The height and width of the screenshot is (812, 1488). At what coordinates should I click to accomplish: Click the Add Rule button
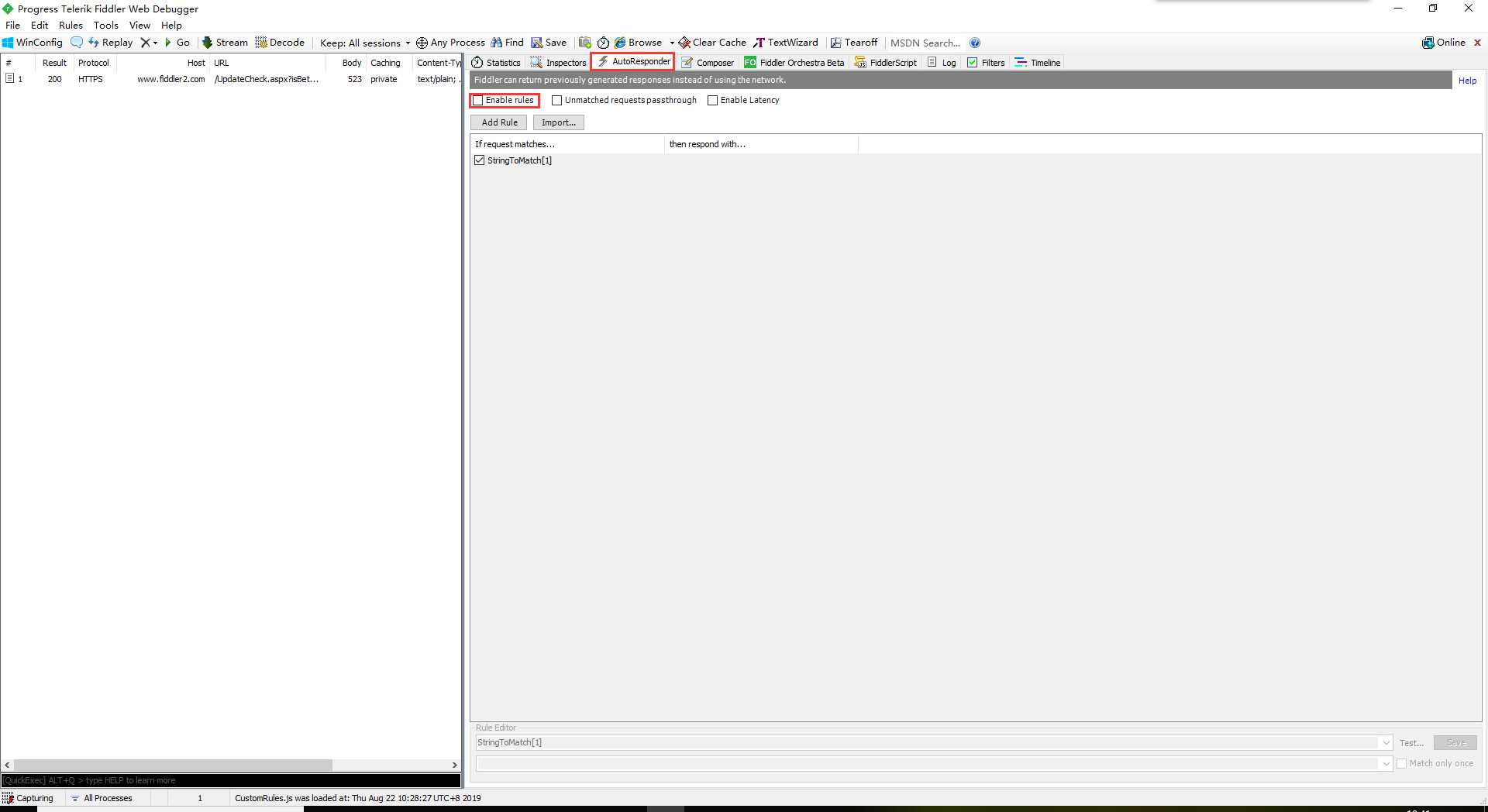(x=499, y=122)
